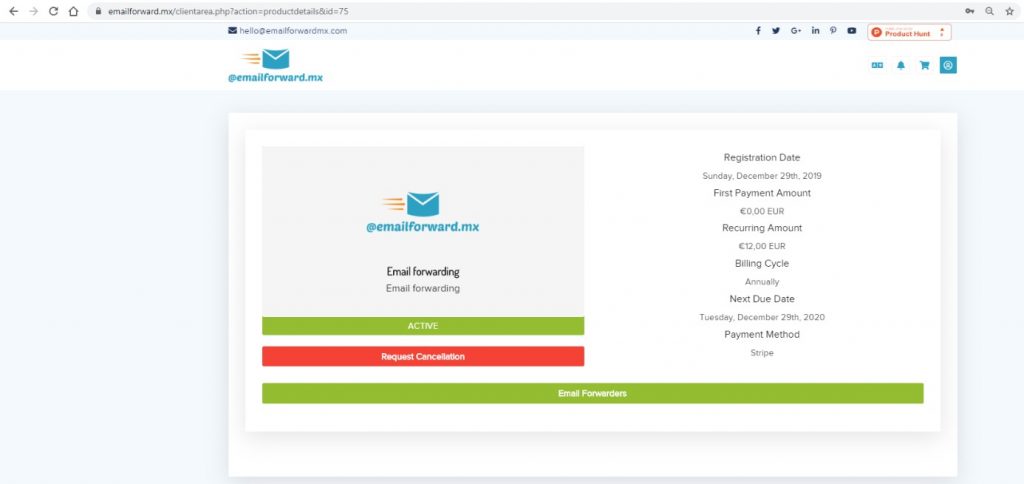Open the Google Plus social icon
1024x484 pixels.
795,31
